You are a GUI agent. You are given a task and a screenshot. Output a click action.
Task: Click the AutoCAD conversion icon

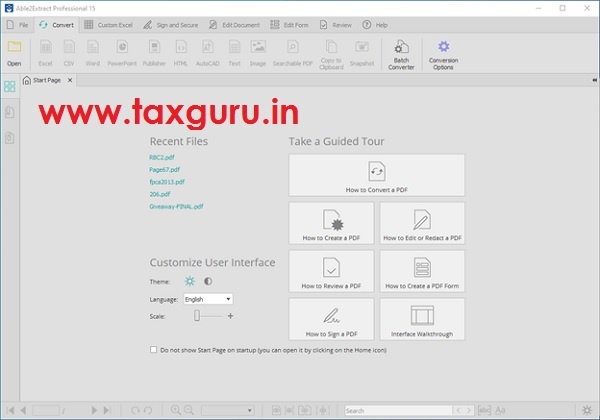208,54
